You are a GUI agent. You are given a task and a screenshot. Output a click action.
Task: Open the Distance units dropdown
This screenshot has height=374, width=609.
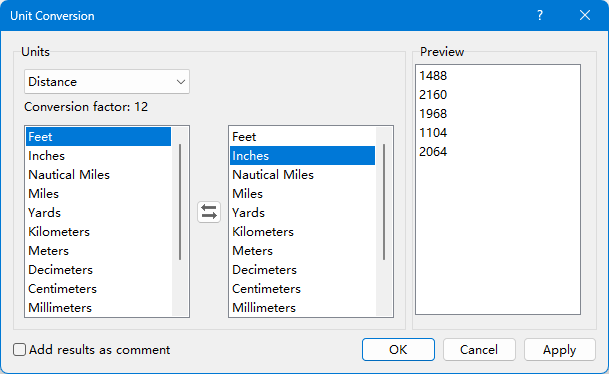tap(107, 82)
